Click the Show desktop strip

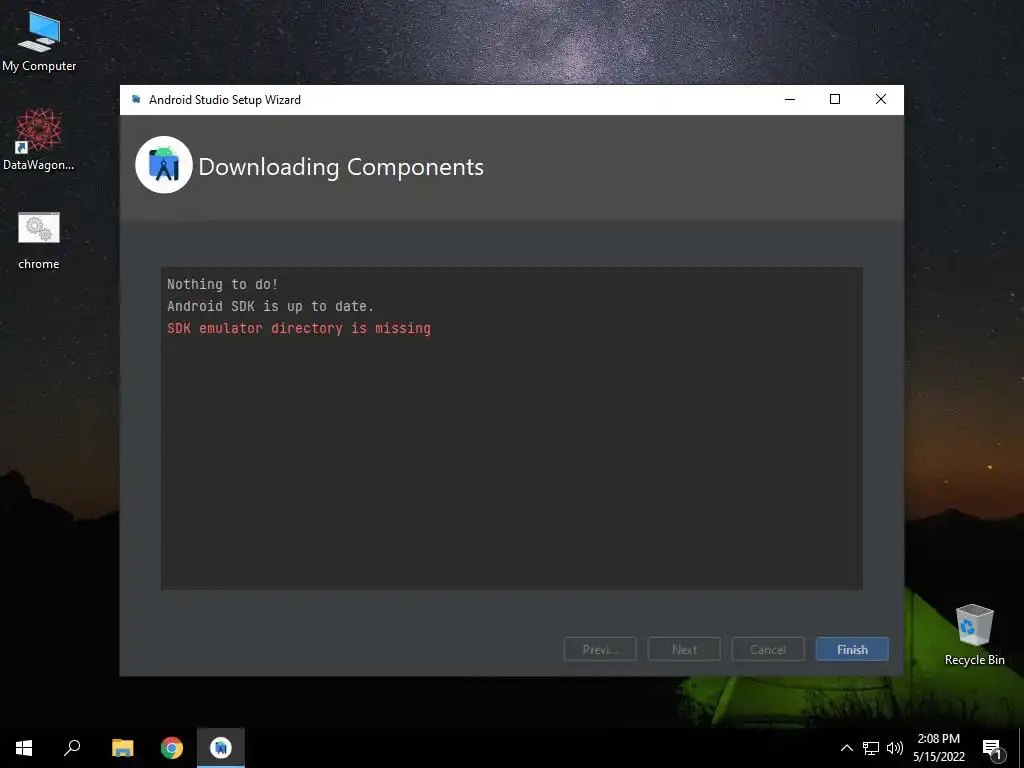tap(1021, 748)
